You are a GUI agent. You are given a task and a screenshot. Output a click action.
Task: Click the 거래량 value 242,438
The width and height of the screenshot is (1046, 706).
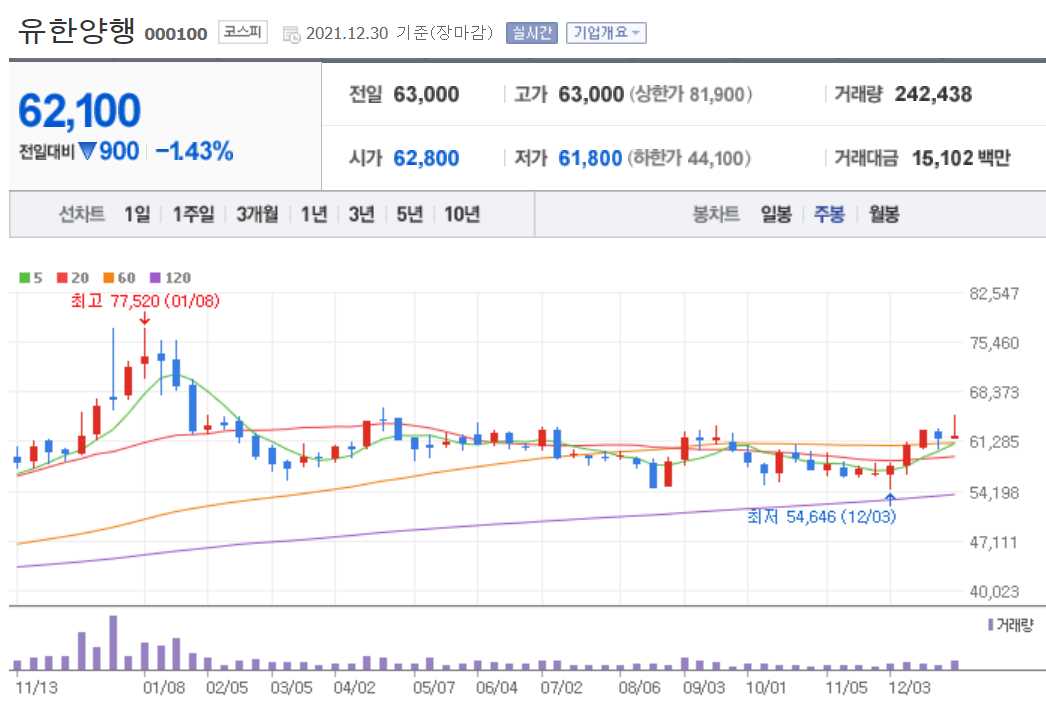933,94
